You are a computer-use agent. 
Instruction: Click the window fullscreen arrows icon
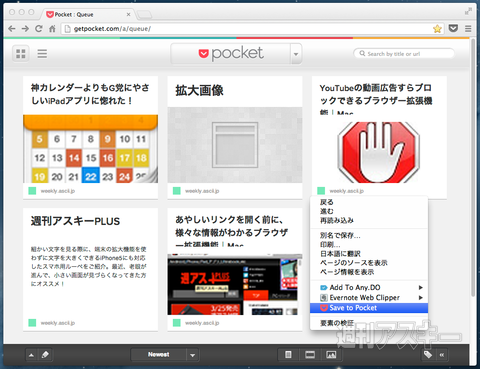coord(468,12)
